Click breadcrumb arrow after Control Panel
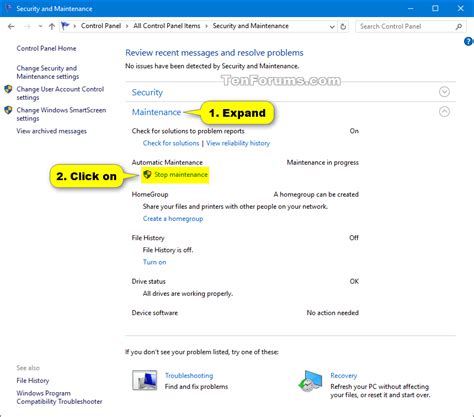Image resolution: width=474 pixels, height=417 pixels. [127, 26]
